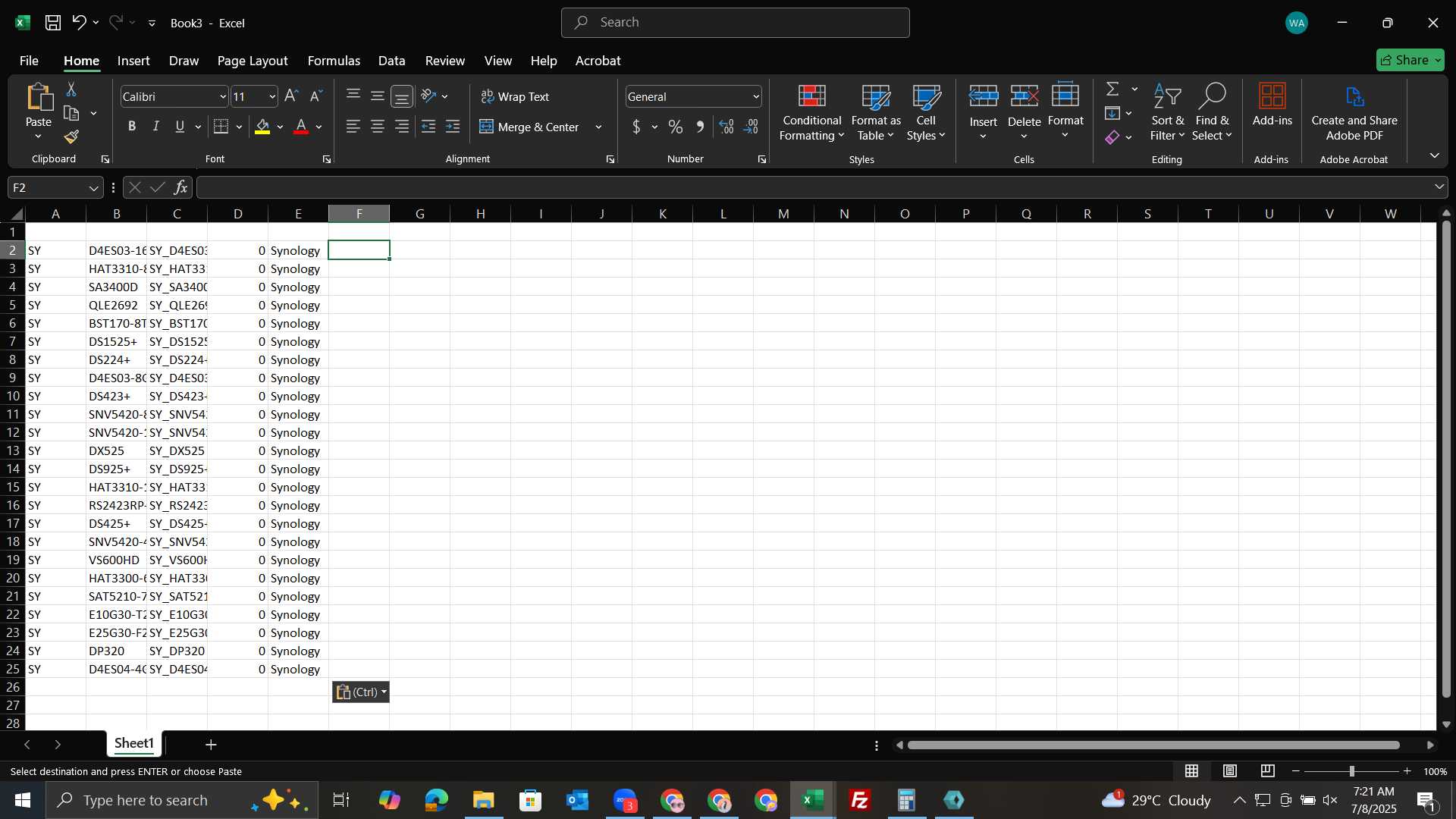Apply the red Font Color swatch
The width and height of the screenshot is (1456, 819).
tap(301, 127)
